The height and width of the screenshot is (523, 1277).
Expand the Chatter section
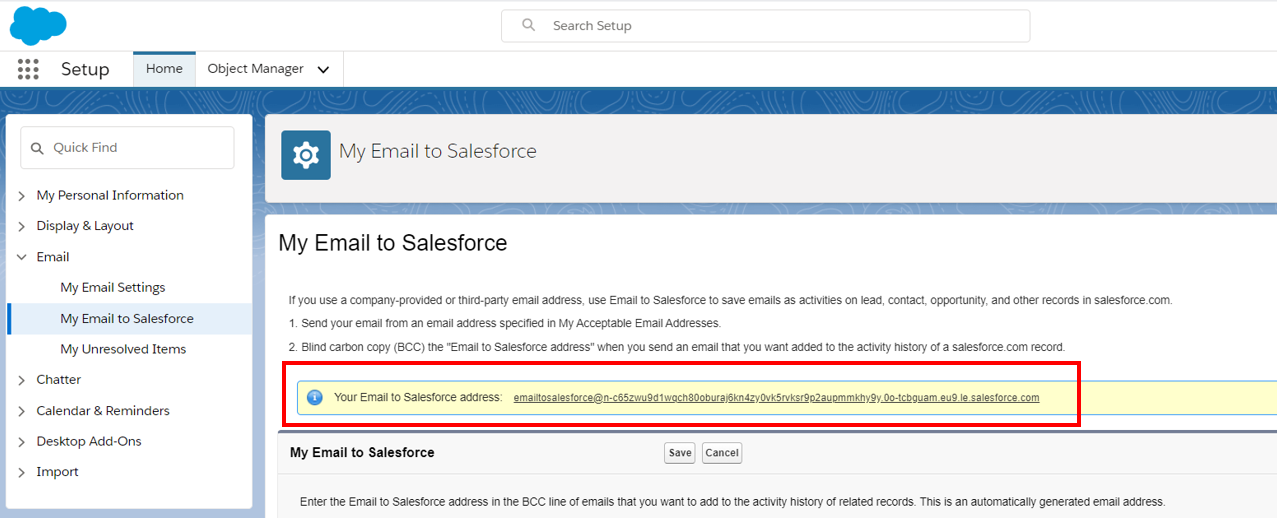(22, 380)
